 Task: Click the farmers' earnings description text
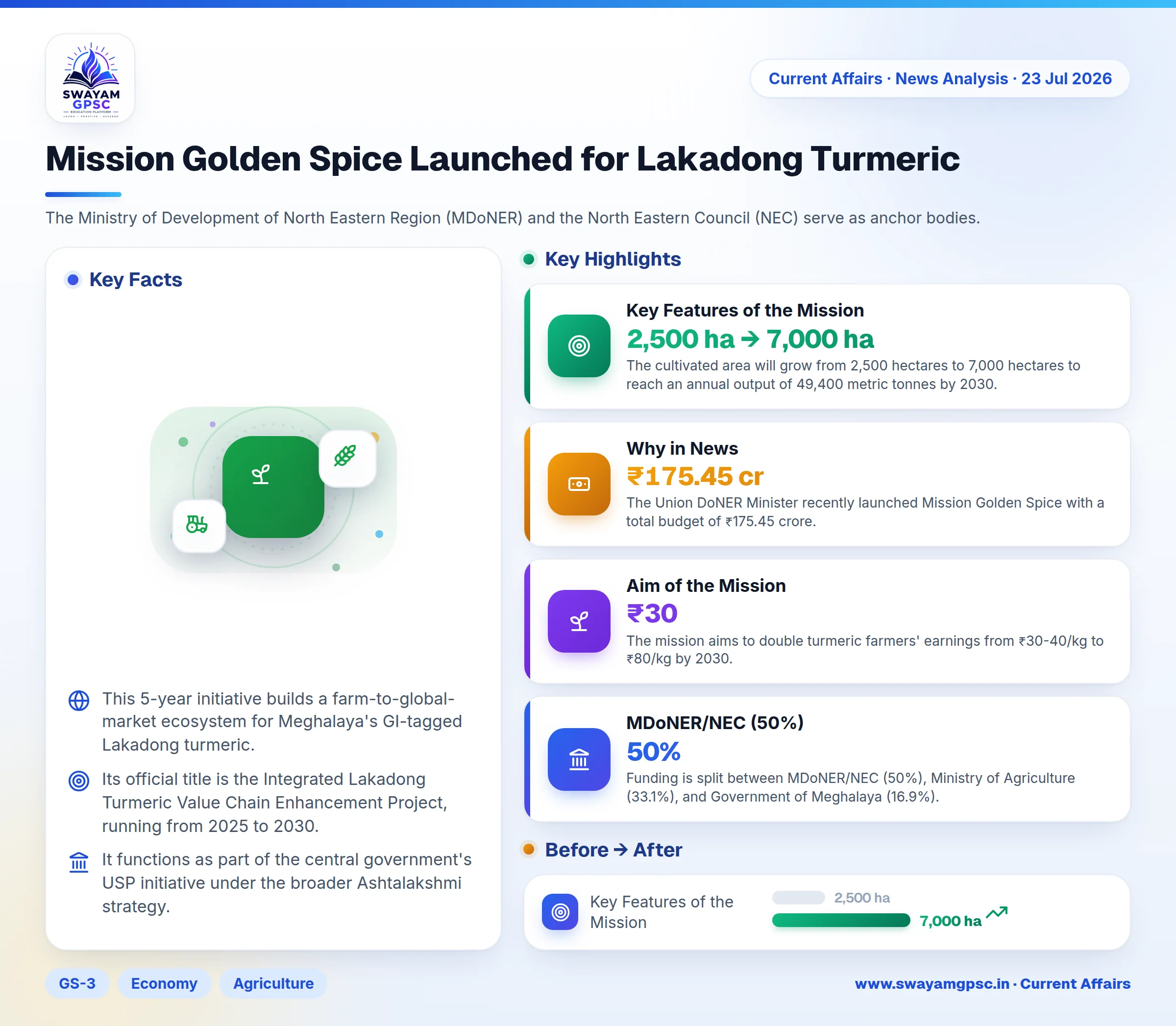(864, 650)
